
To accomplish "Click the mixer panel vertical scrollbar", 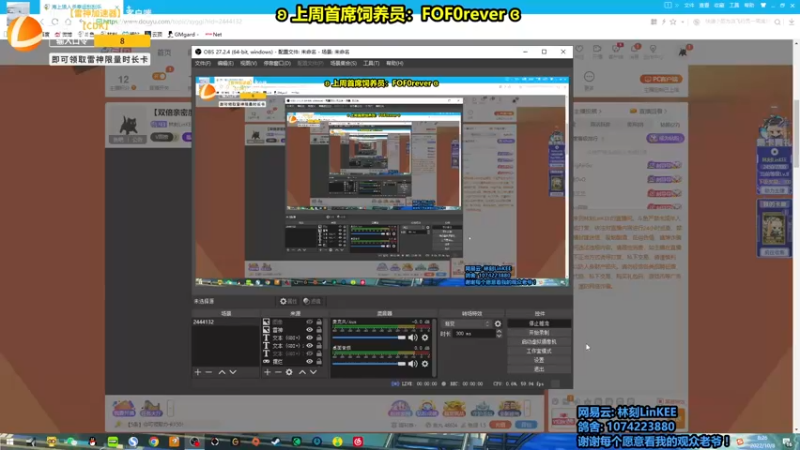I will [434, 348].
